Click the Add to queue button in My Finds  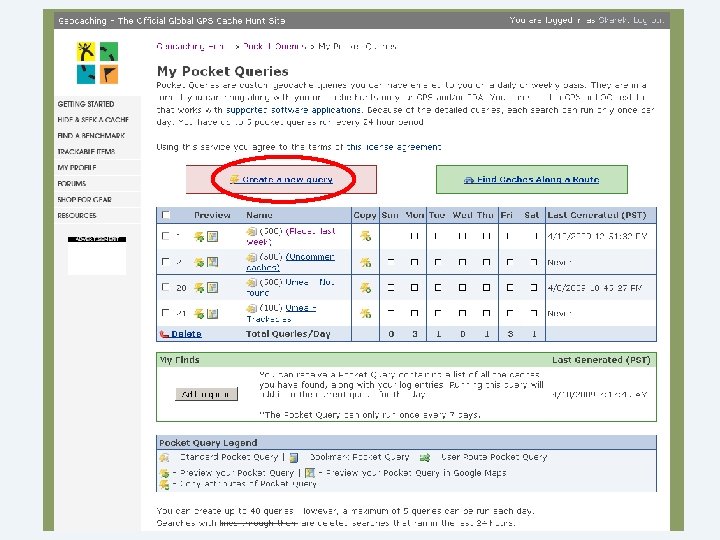(x=206, y=394)
